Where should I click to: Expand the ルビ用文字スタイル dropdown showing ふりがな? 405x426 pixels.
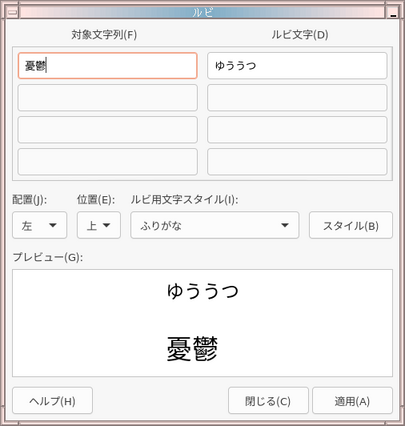215,225
